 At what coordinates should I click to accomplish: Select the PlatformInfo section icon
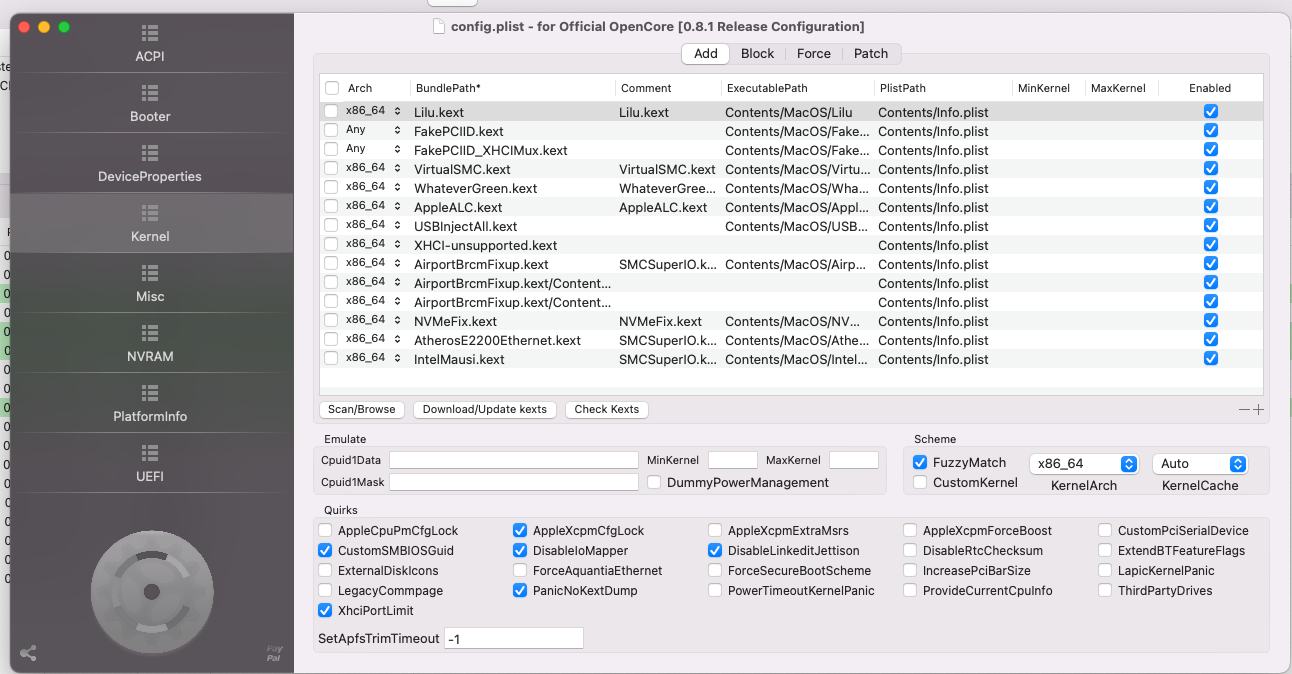point(150,393)
